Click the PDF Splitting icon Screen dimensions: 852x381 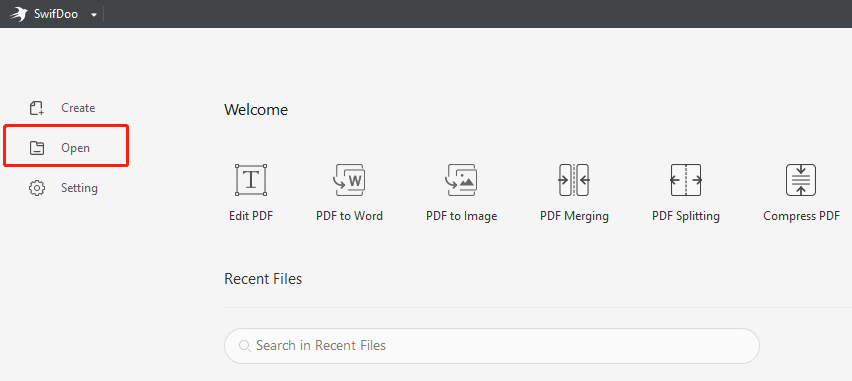click(686, 180)
